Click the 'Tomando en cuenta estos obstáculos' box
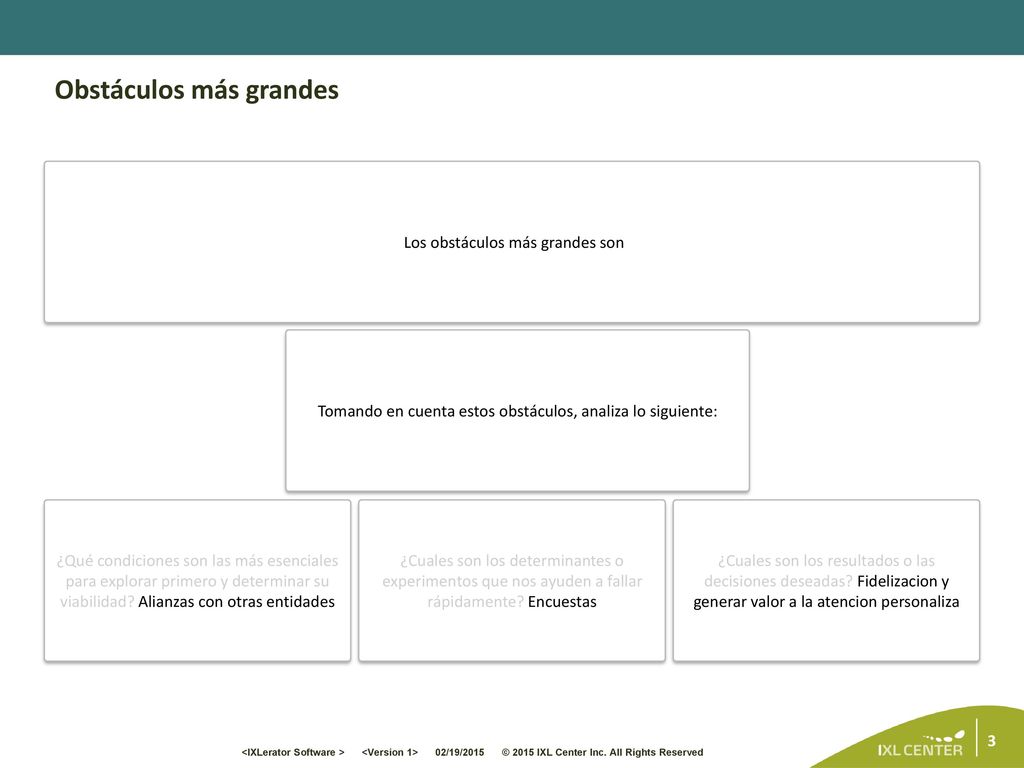 (x=517, y=411)
